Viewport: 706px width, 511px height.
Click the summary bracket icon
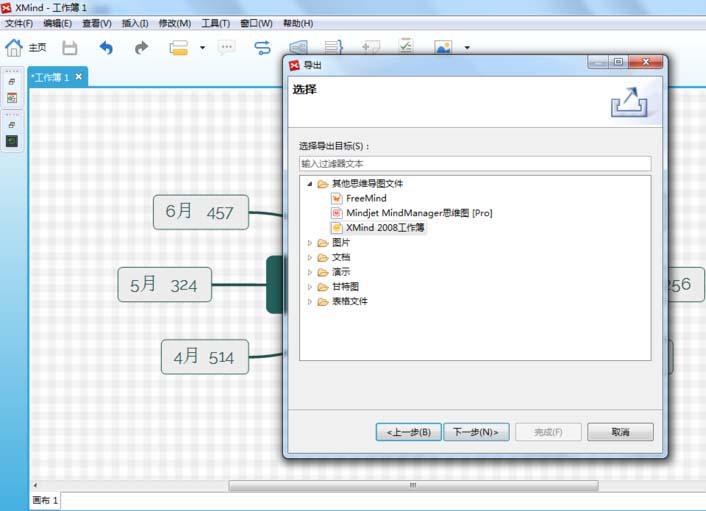pyautogui.click(x=334, y=47)
